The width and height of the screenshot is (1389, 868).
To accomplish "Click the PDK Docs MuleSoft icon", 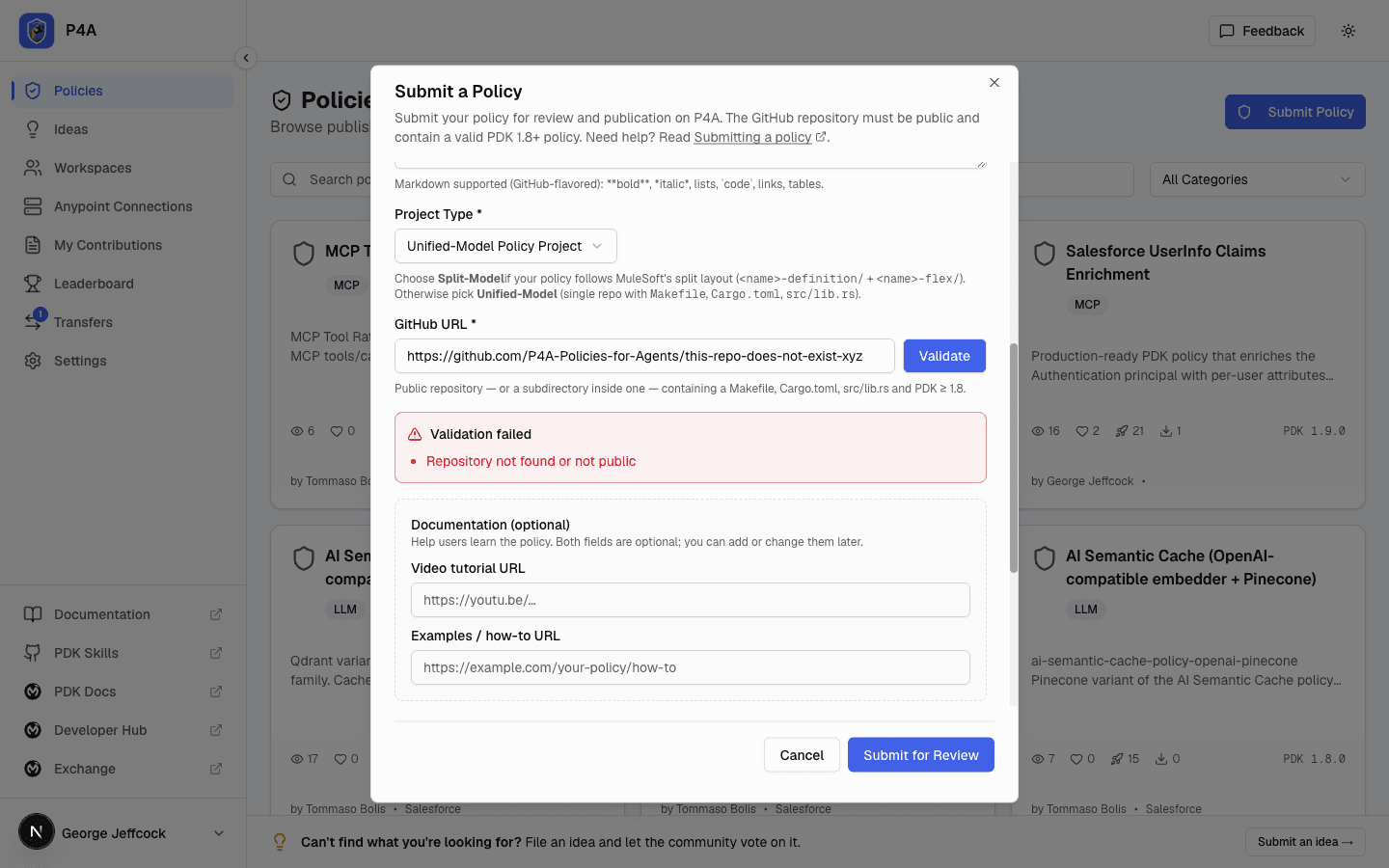I will (x=33, y=692).
